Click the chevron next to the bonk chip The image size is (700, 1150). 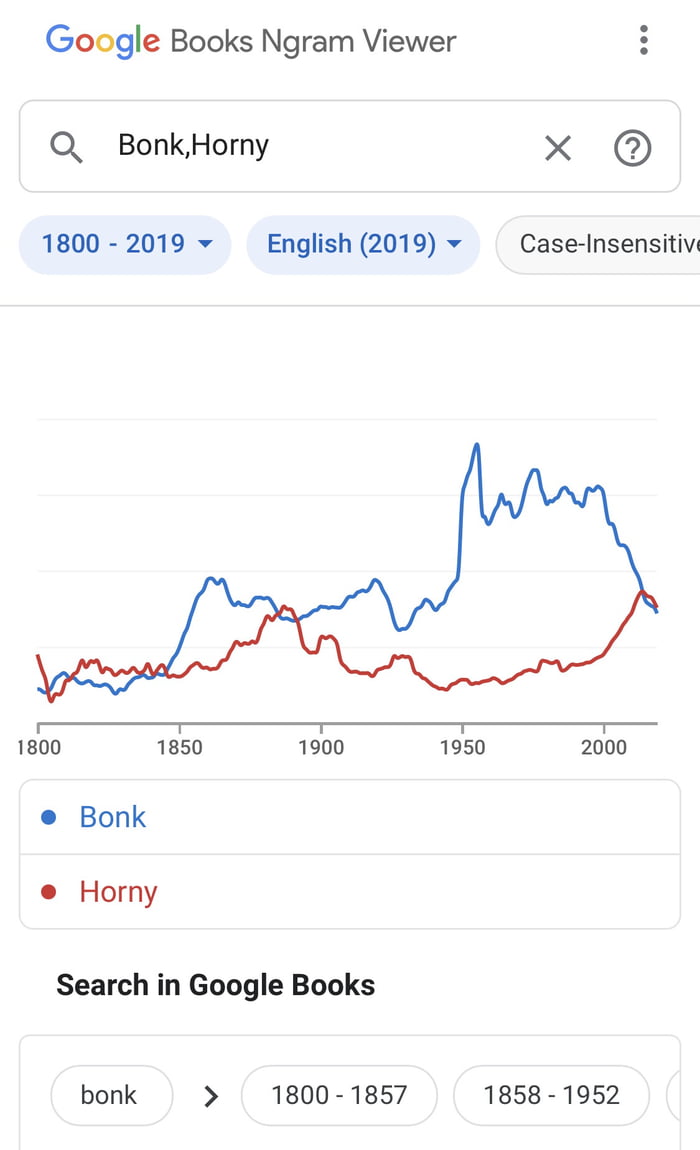click(x=210, y=1095)
